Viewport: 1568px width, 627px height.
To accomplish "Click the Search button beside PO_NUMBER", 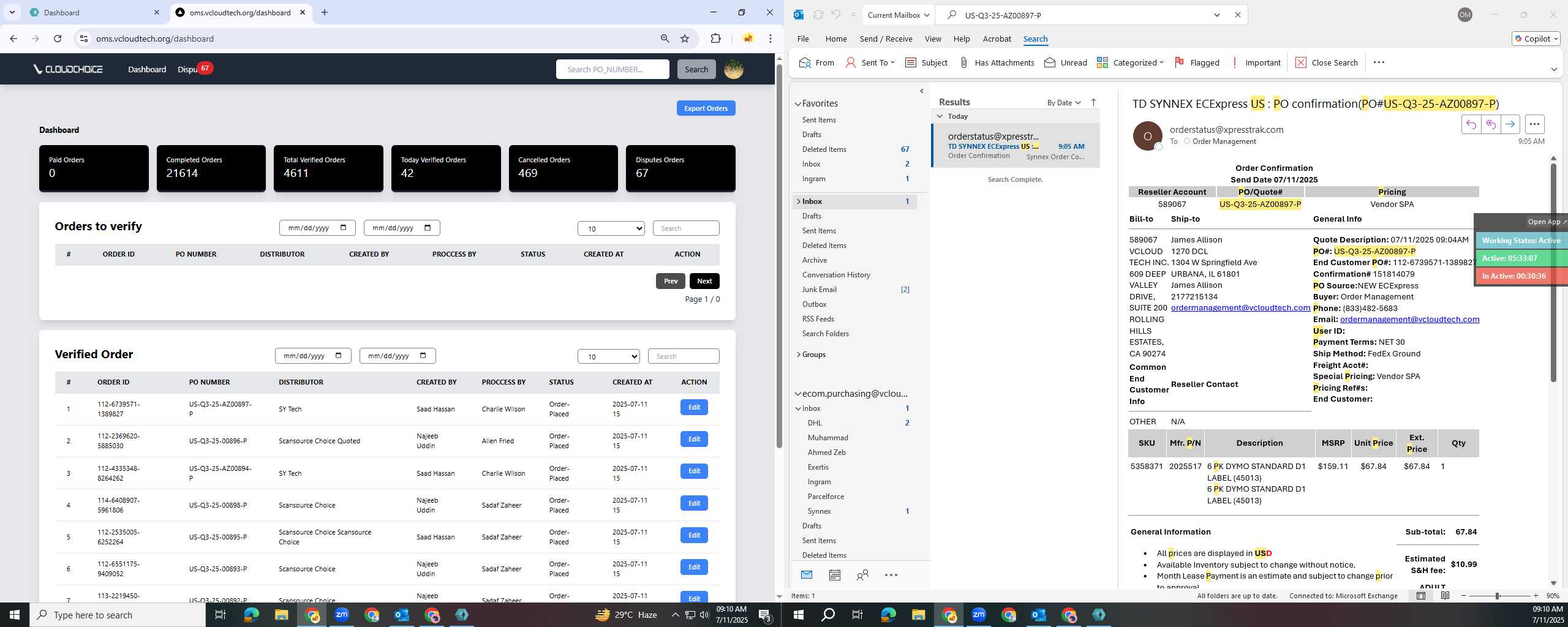I will pyautogui.click(x=696, y=69).
